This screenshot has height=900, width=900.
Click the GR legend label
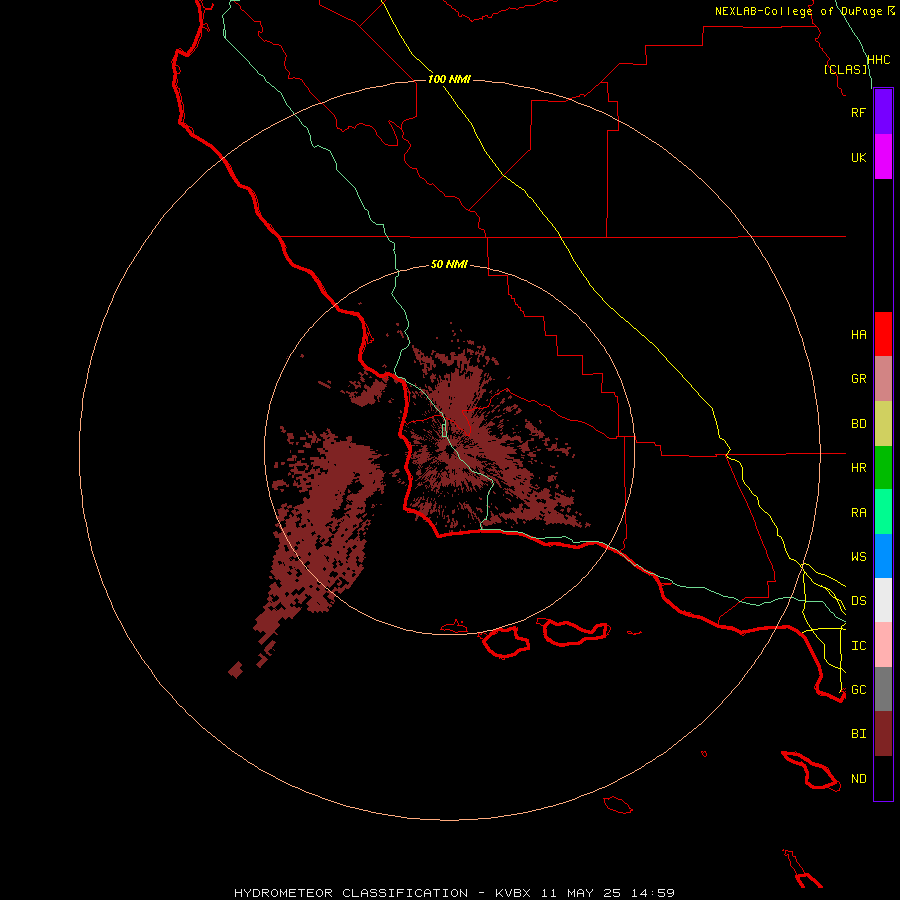(x=858, y=379)
